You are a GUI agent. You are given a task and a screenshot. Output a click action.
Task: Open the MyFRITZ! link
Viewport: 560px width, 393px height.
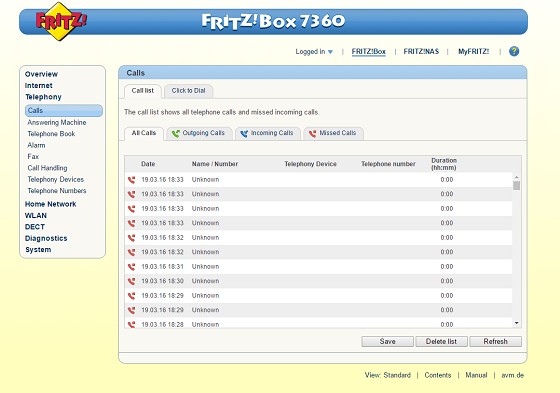[474, 52]
